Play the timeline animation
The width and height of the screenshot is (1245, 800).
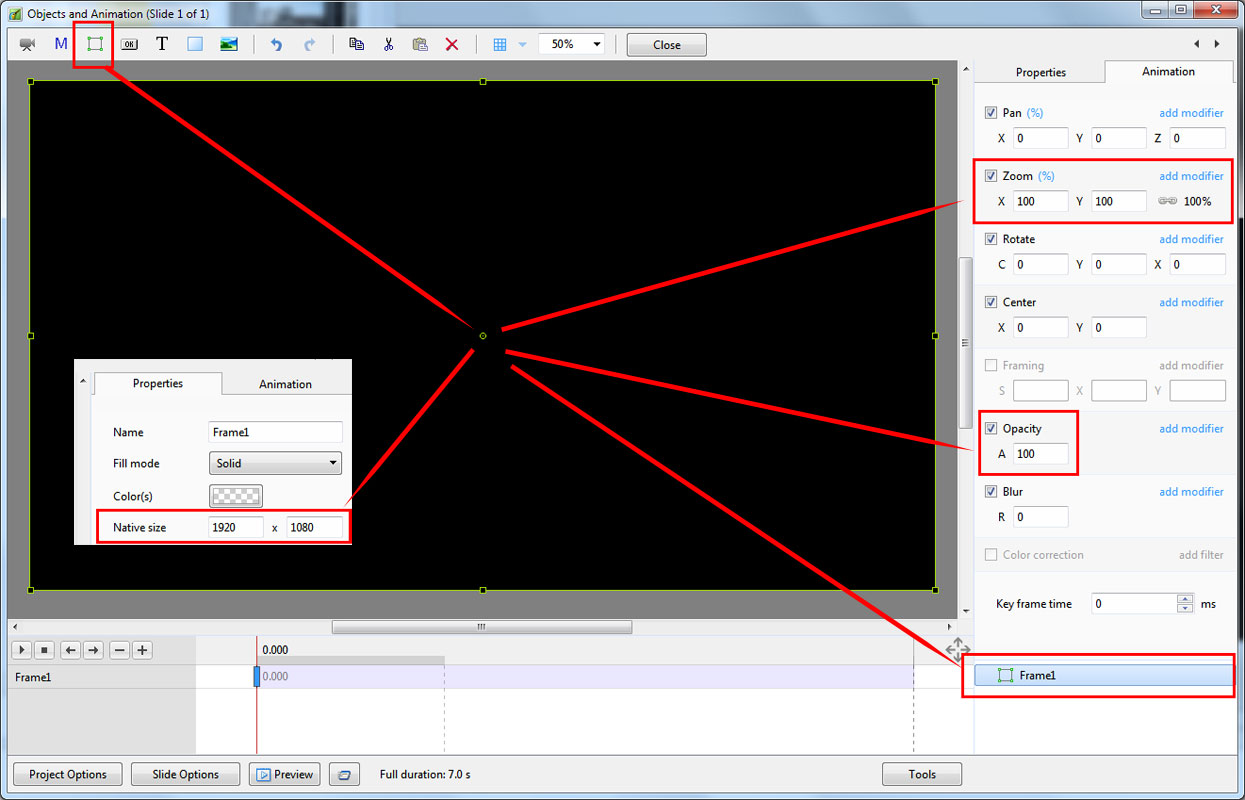pos(21,650)
